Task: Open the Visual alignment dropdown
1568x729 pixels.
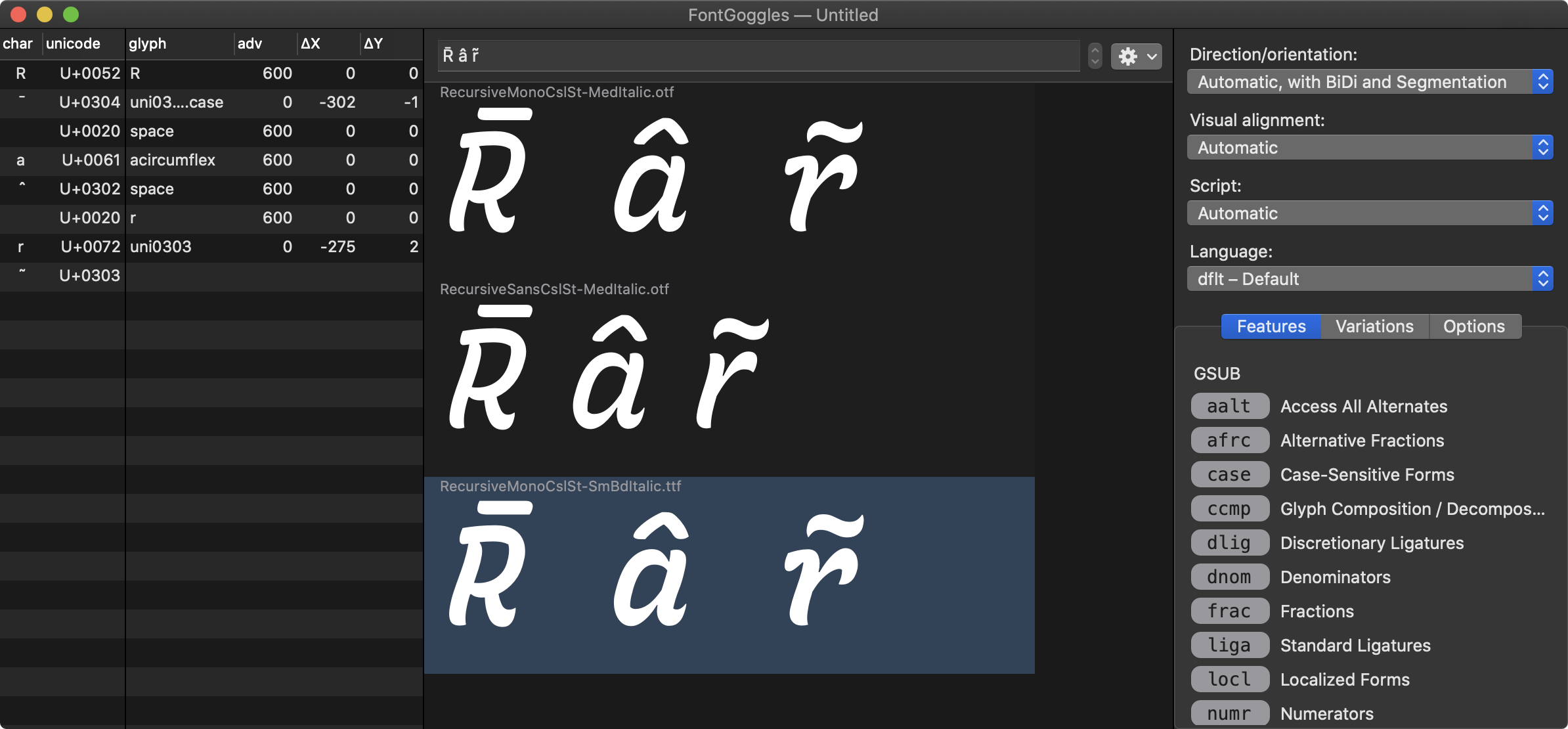Action: (1370, 147)
